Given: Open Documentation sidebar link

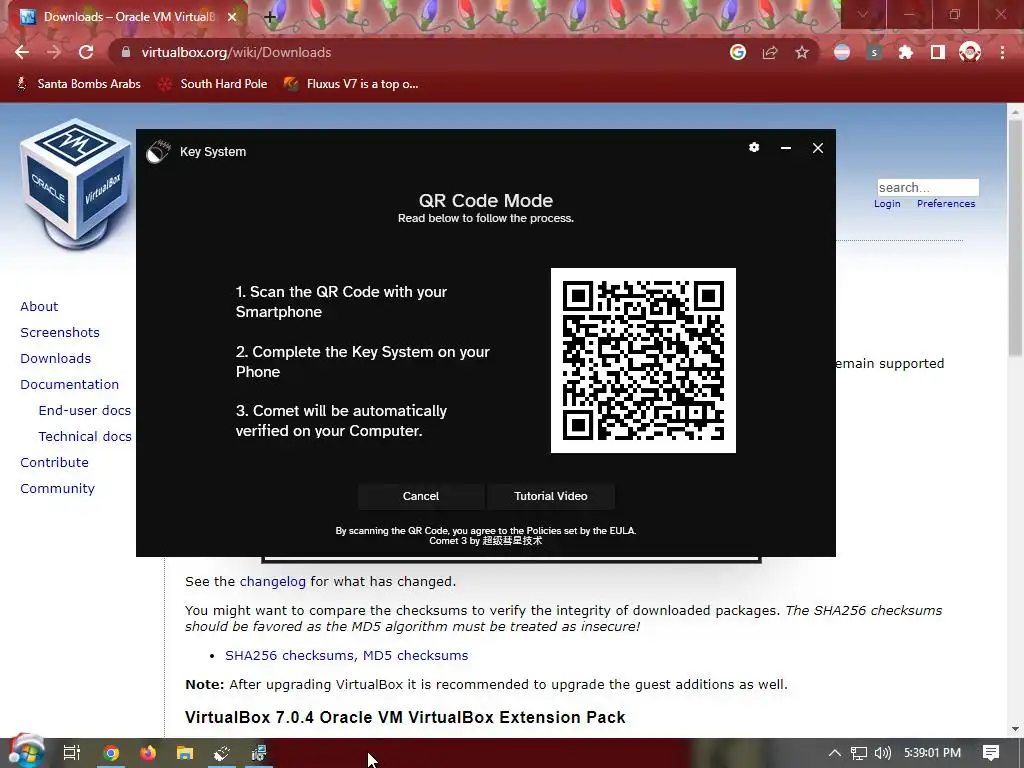Looking at the screenshot, I should pyautogui.click(x=70, y=385).
